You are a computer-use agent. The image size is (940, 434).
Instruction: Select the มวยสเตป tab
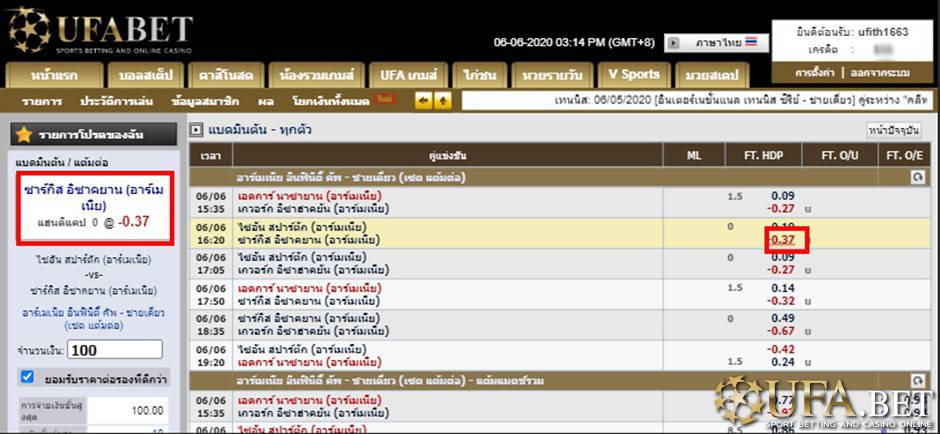(712, 76)
